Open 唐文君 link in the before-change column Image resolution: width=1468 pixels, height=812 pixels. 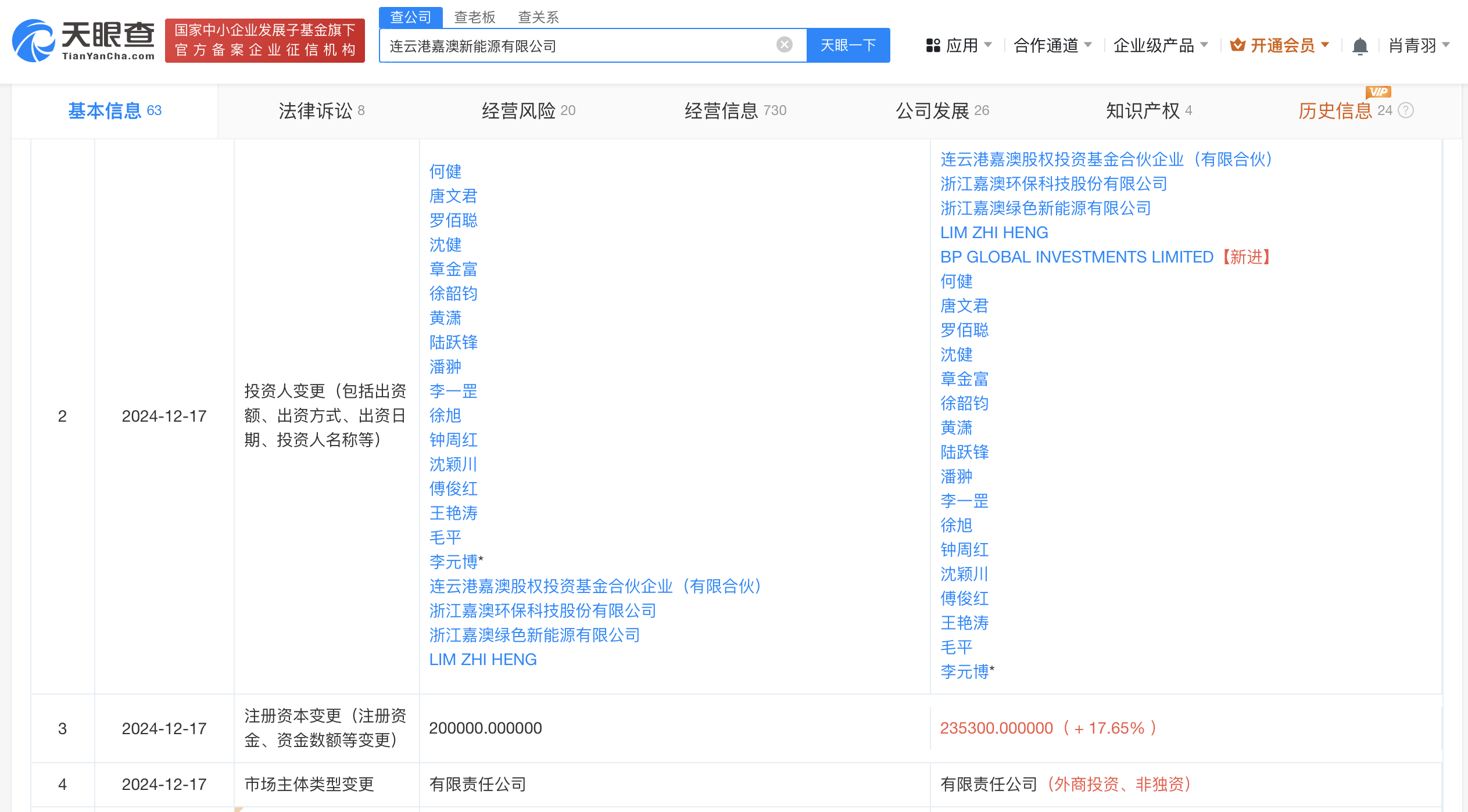[x=453, y=196]
